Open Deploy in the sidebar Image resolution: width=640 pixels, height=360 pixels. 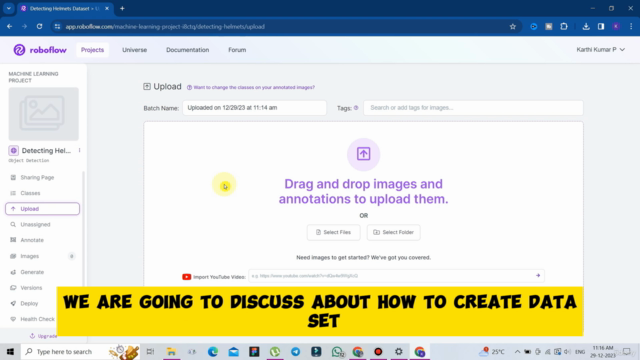click(29, 303)
